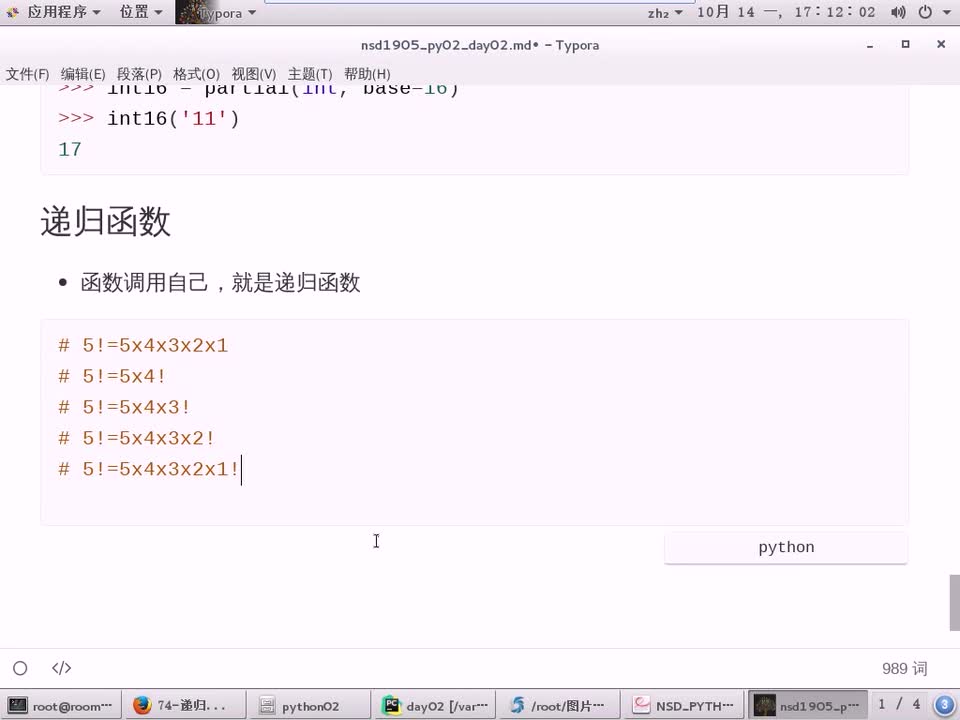Click the line 函数调用自己，就是递归函数
The width and height of the screenshot is (960, 720).
coord(220,283)
